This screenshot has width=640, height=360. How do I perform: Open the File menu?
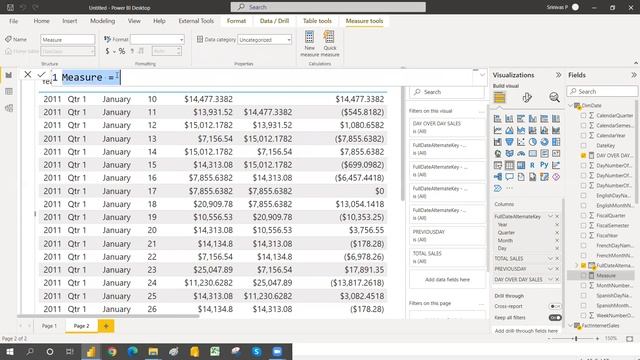13,21
